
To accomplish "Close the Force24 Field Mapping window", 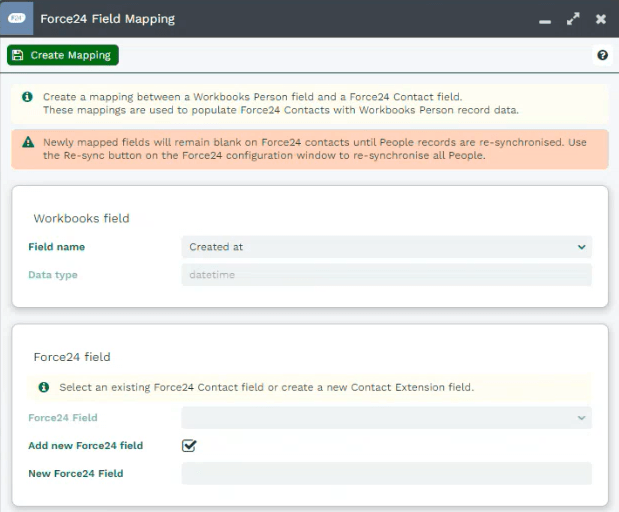I will pos(601,19).
